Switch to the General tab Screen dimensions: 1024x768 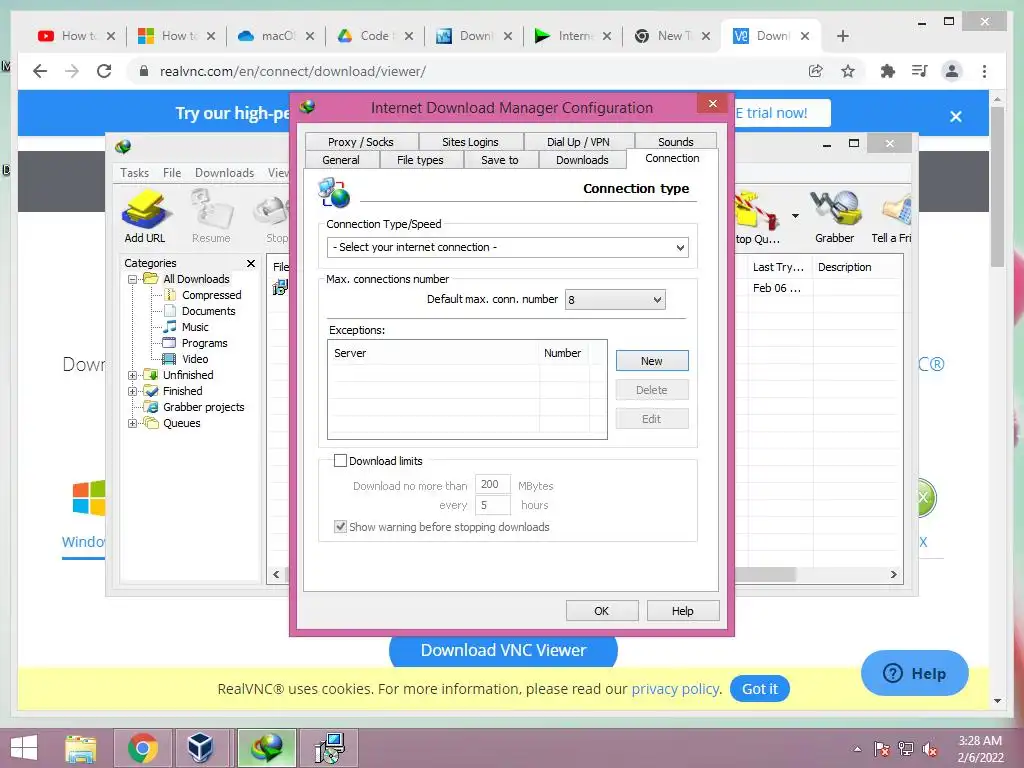coord(341,160)
